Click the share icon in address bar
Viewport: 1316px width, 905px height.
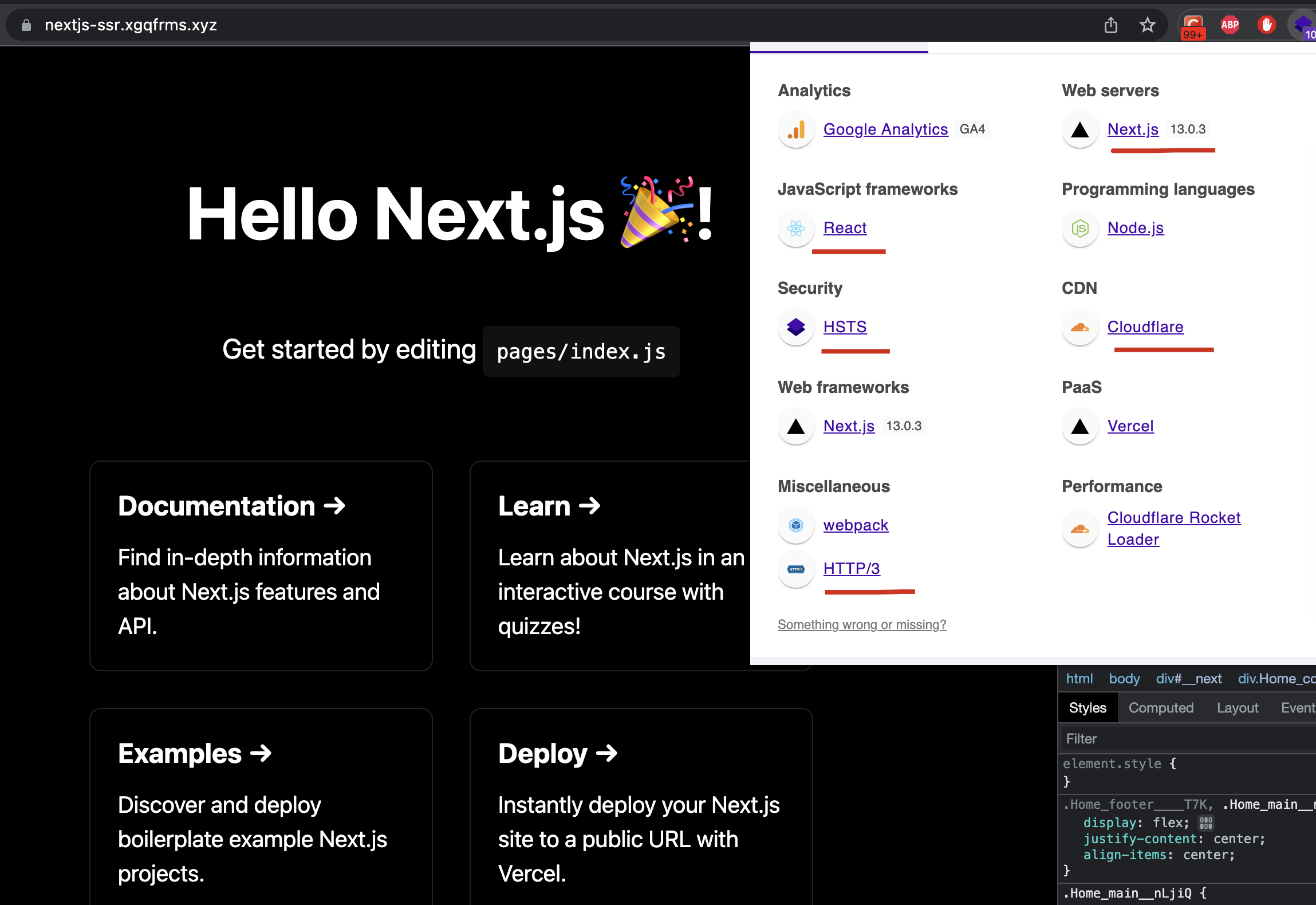click(x=1110, y=25)
